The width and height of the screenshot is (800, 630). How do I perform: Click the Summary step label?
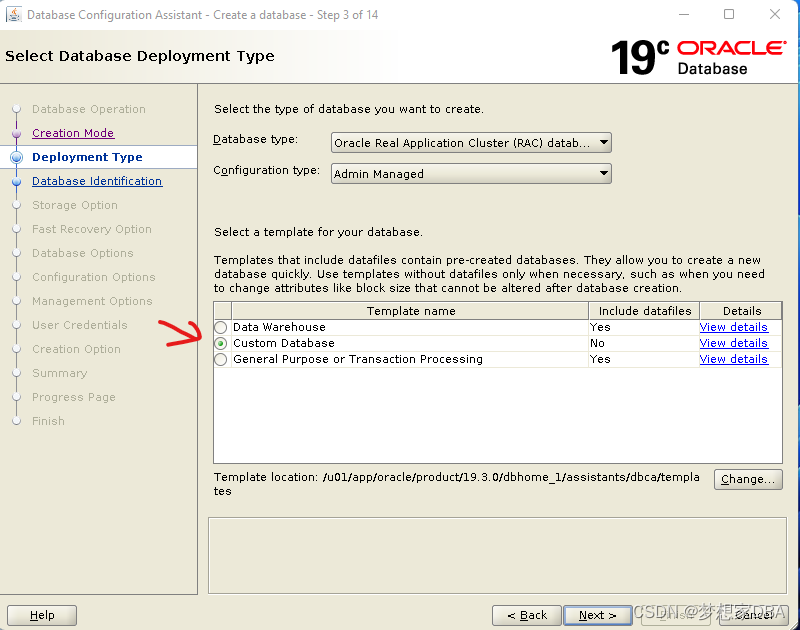coord(60,373)
